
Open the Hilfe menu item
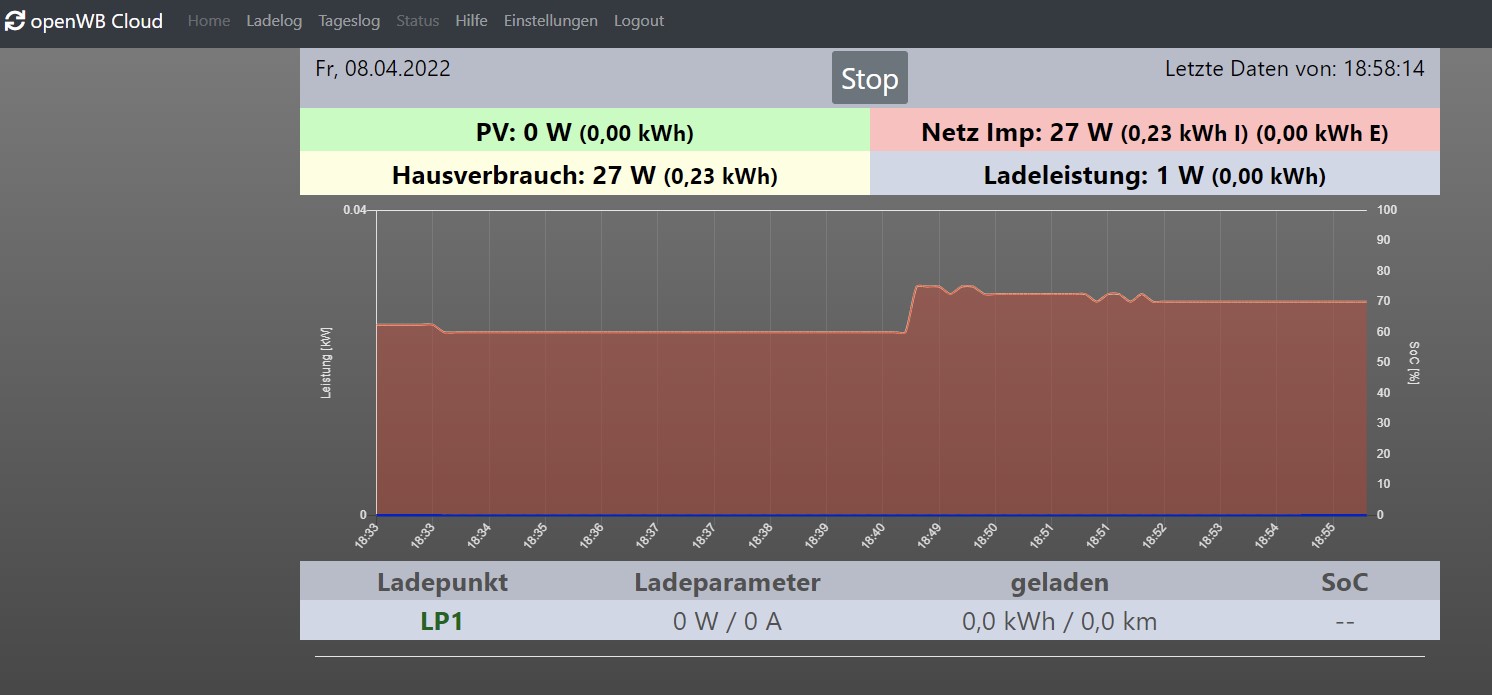click(471, 21)
